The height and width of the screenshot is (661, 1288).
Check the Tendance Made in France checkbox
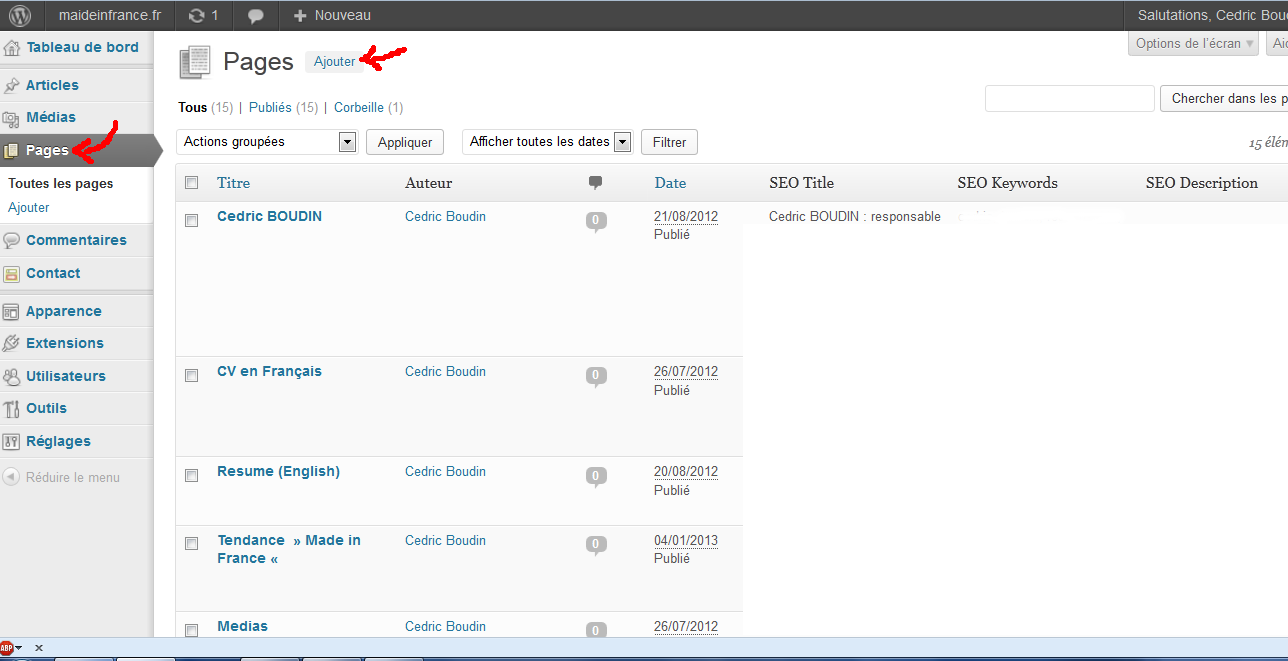coord(192,543)
